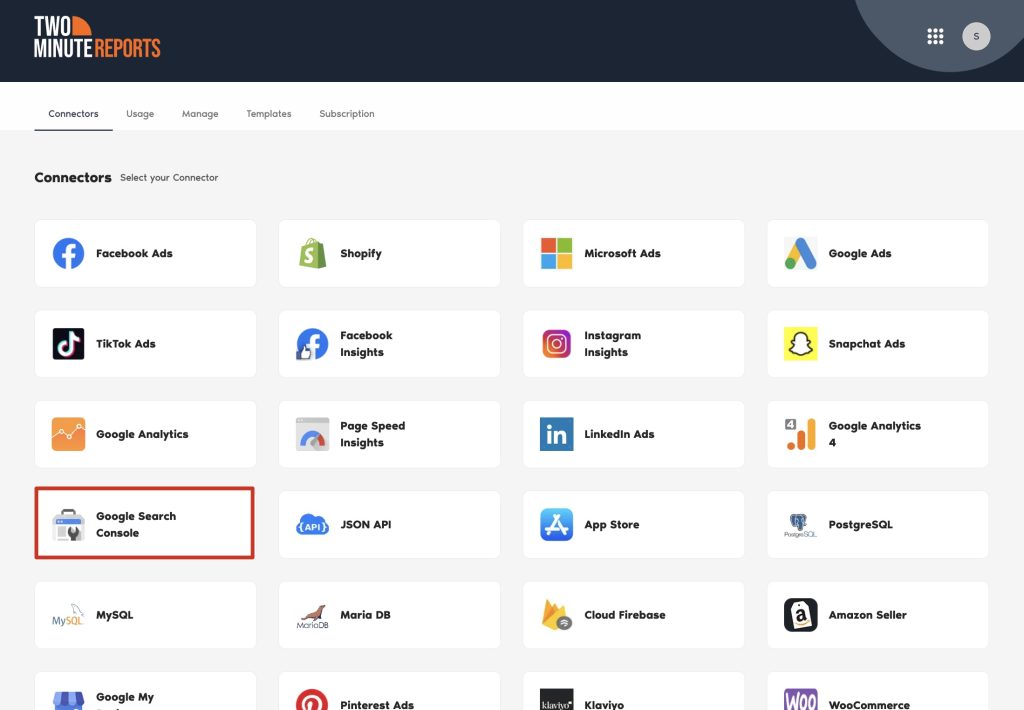Image resolution: width=1024 pixels, height=710 pixels.
Task: Select the "Amazon Seller" connector name
Action: click(x=868, y=615)
